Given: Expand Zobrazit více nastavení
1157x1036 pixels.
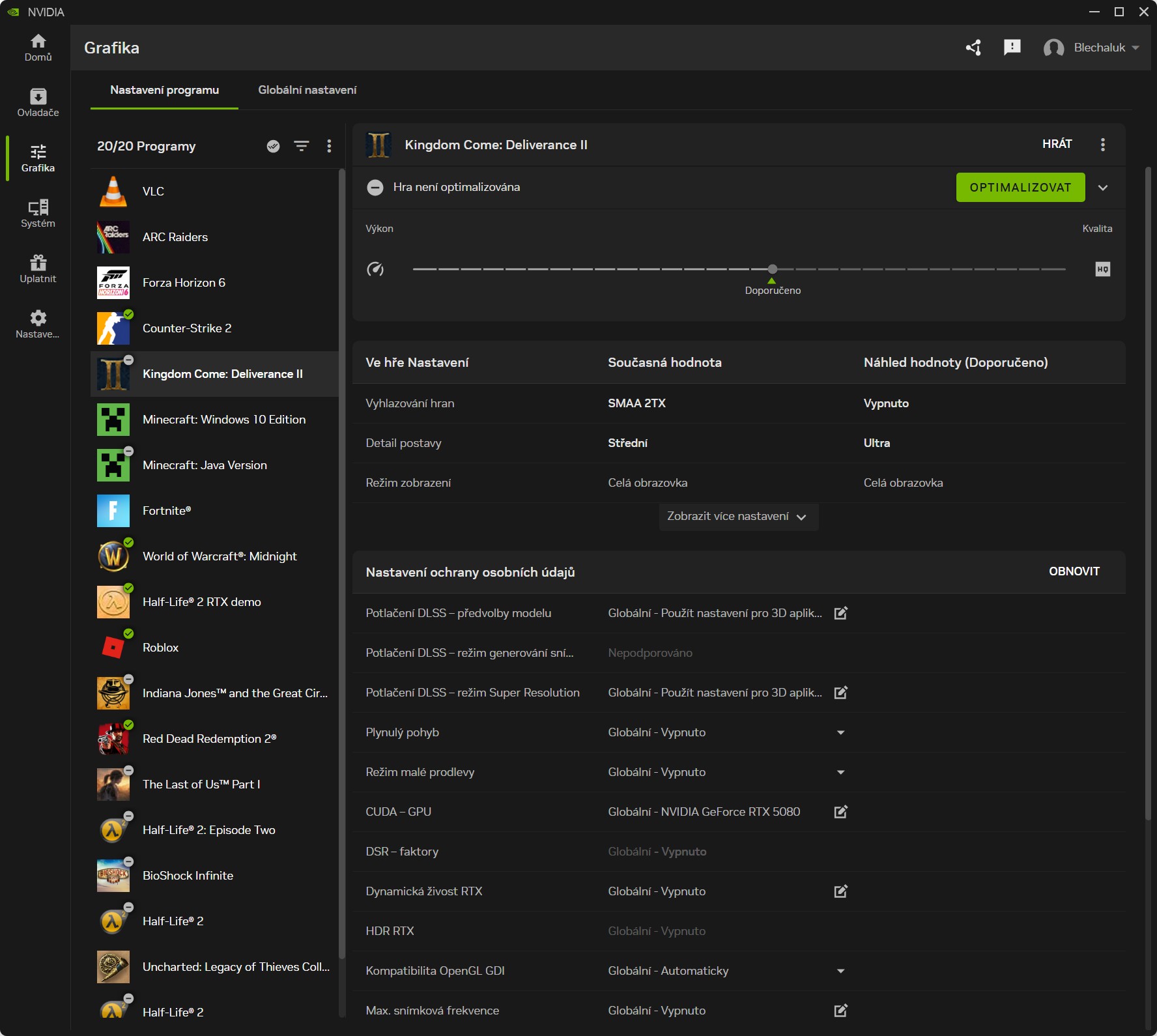Looking at the screenshot, I should (738, 517).
